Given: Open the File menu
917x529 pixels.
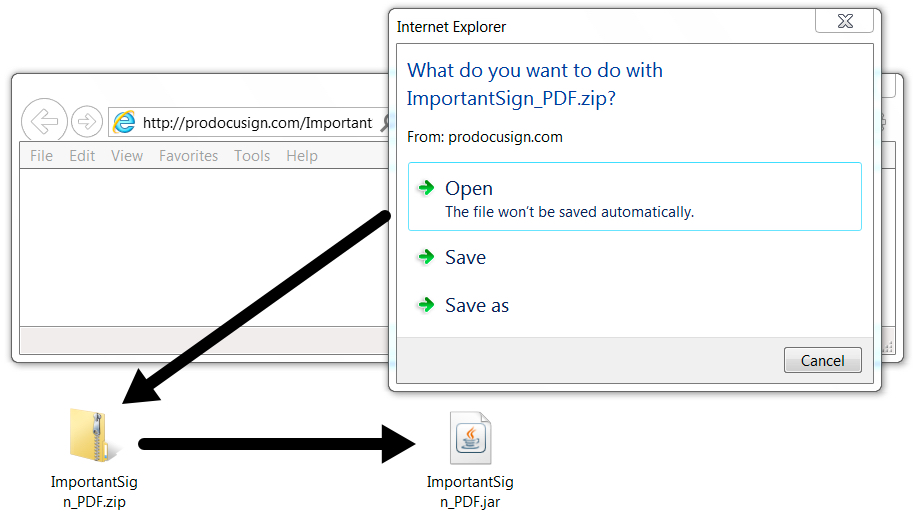Looking at the screenshot, I should point(42,156).
